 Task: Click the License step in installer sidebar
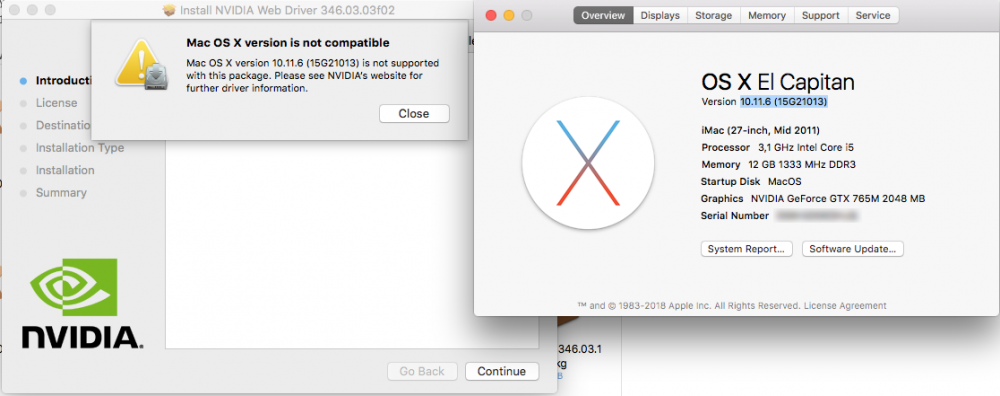tap(56, 103)
